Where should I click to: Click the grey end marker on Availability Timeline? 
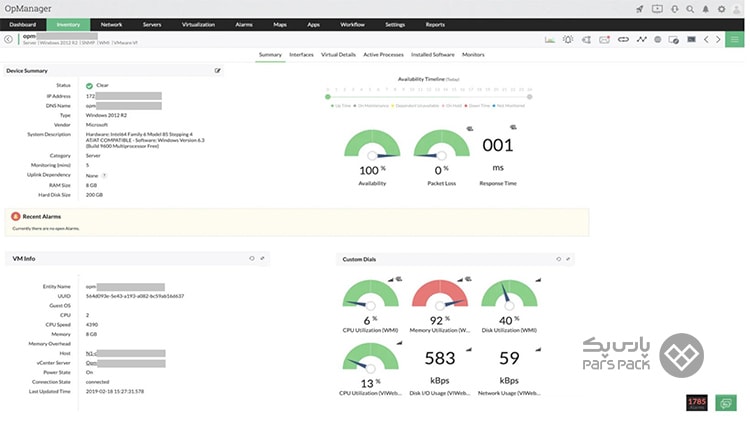529,97
